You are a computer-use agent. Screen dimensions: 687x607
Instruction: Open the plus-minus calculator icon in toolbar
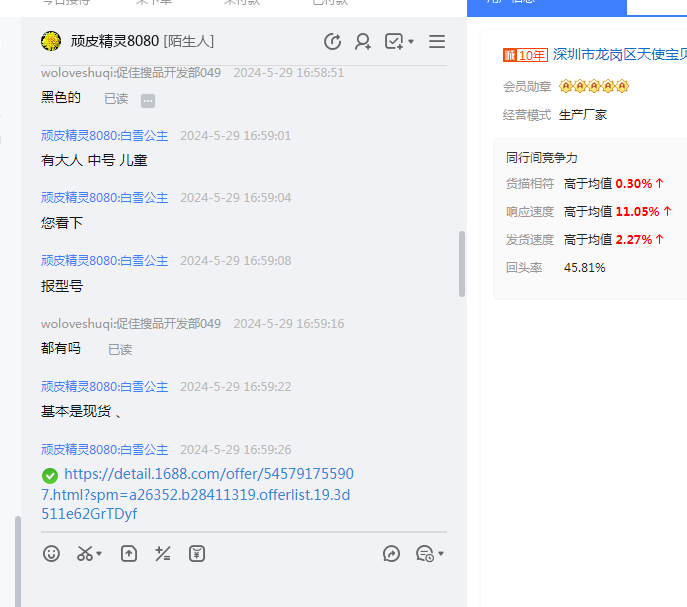coord(162,553)
